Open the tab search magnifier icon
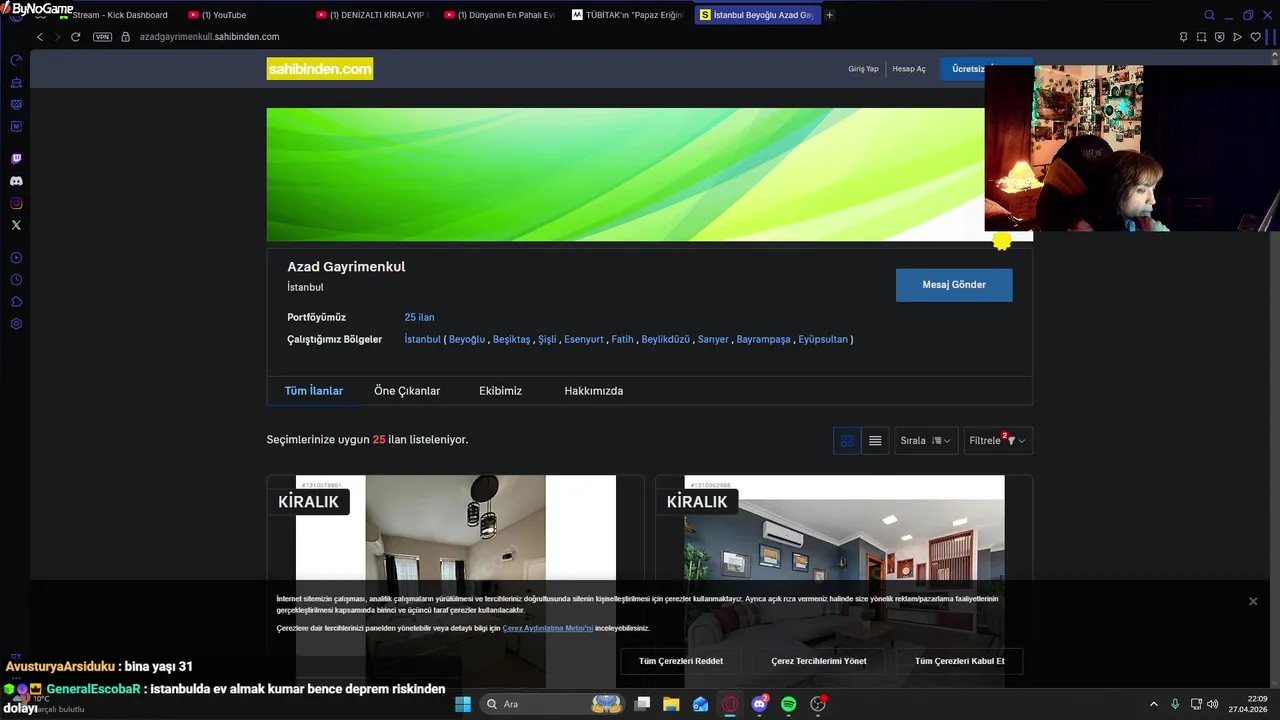The image size is (1280, 720). coord(1209,15)
